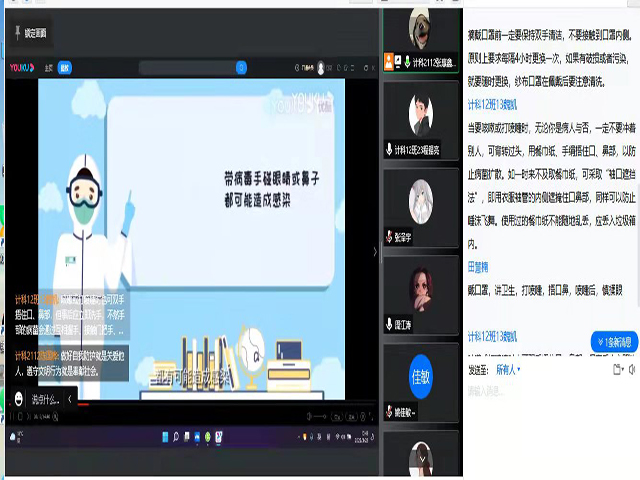Select the highlighted blue Youku tab
This screenshot has width=640, height=480.
point(64,68)
